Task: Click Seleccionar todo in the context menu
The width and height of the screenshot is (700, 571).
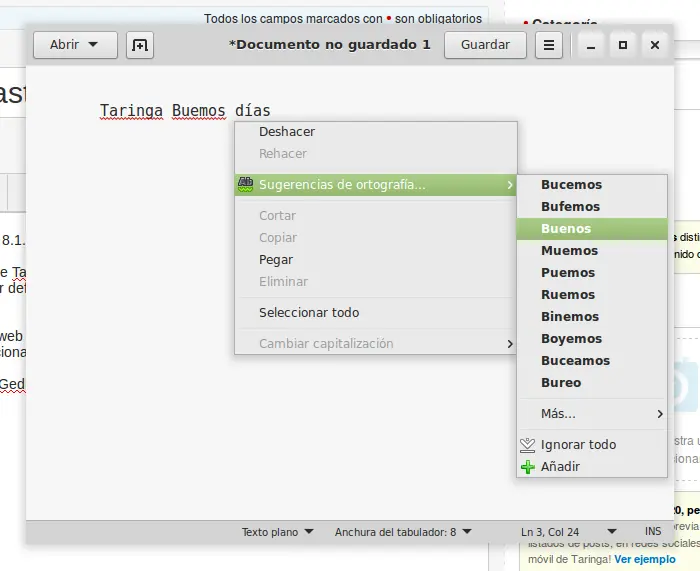Action: pos(375,313)
